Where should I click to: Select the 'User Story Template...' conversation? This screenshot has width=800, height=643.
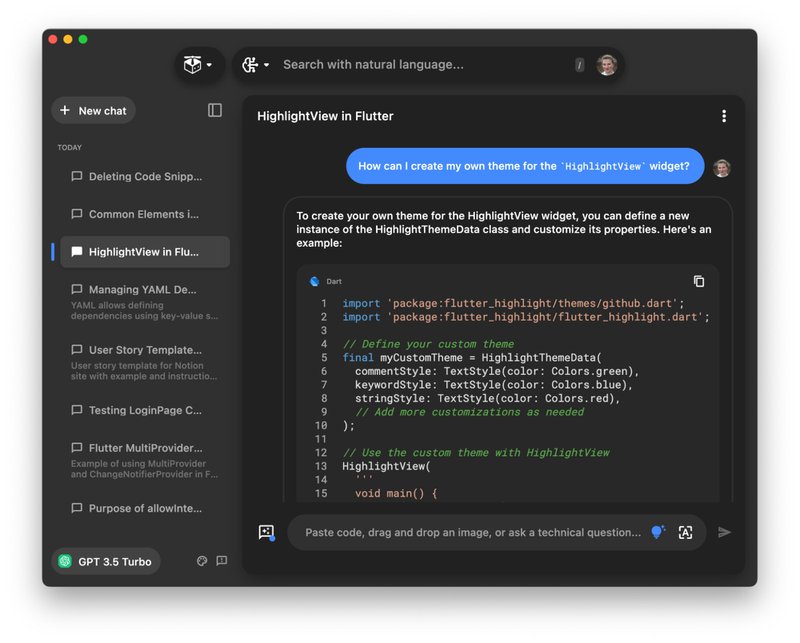pyautogui.click(x=140, y=351)
